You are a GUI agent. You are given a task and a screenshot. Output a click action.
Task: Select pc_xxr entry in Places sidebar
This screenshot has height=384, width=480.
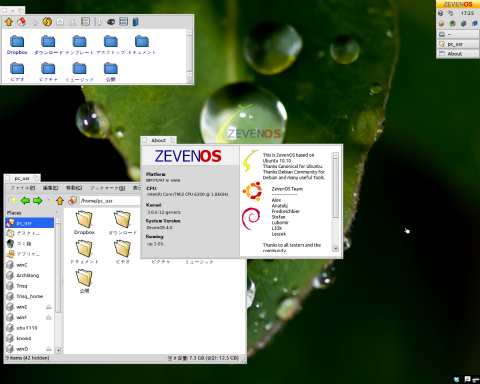coord(29,223)
